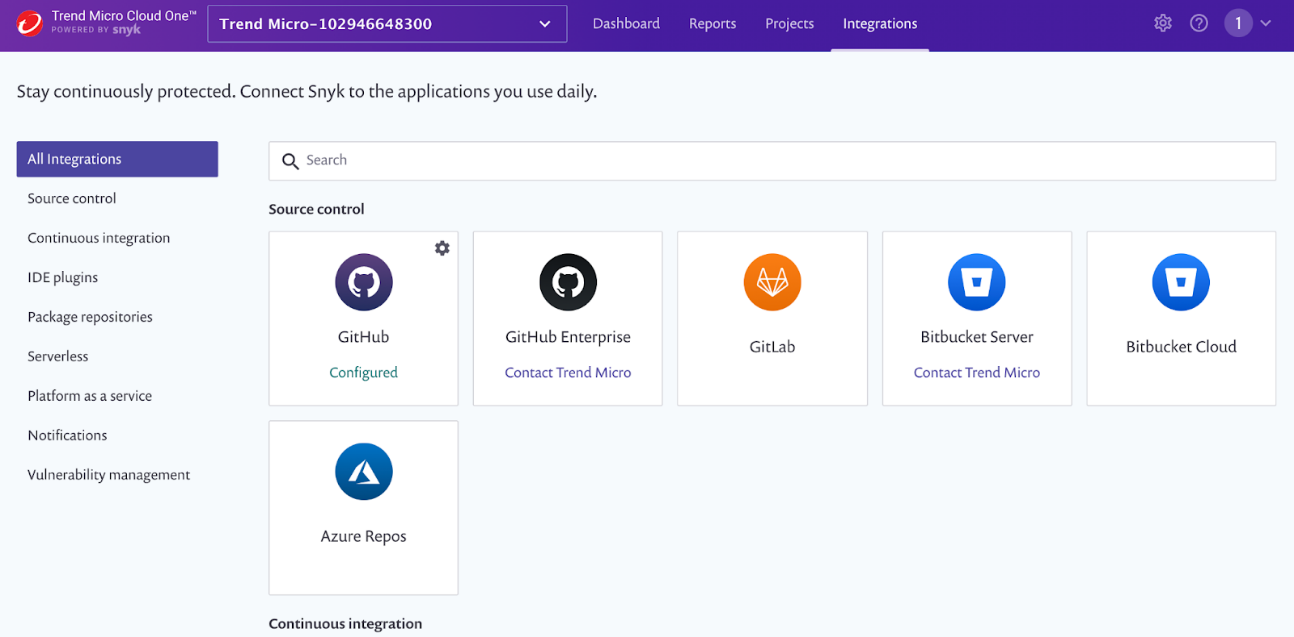The height and width of the screenshot is (637, 1294).
Task: Open GitHub integration settings gear
Action: 442,248
